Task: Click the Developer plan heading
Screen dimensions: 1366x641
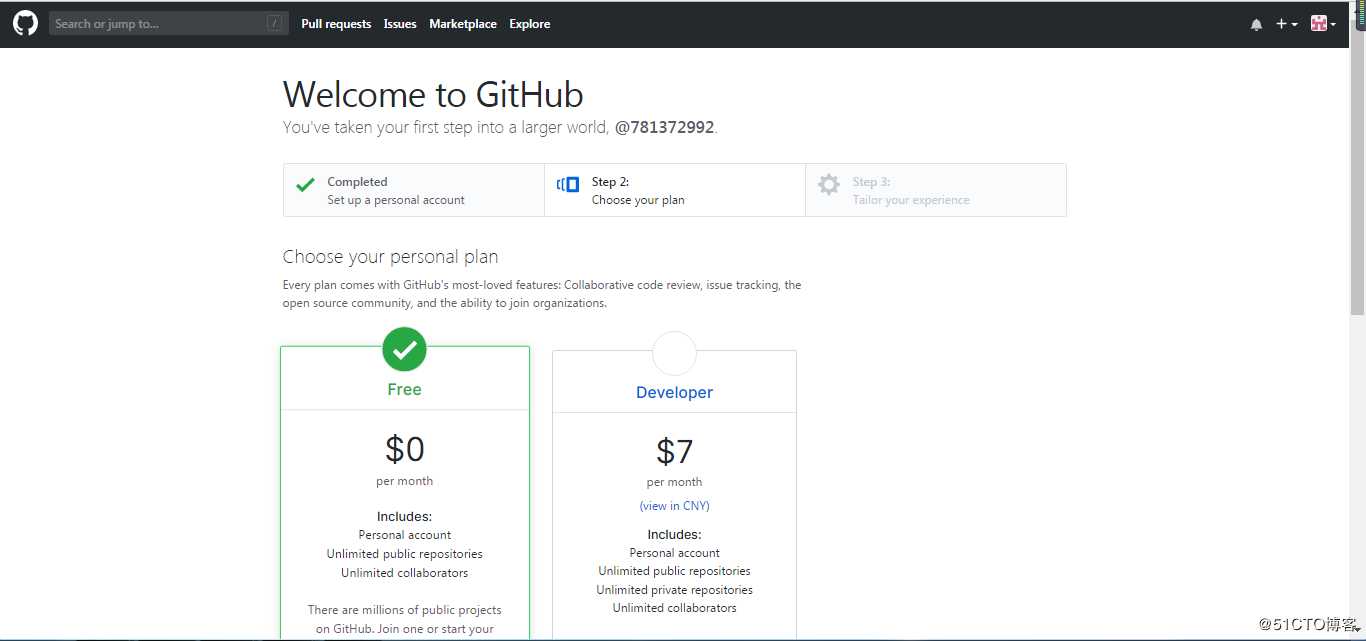Action: point(674,393)
